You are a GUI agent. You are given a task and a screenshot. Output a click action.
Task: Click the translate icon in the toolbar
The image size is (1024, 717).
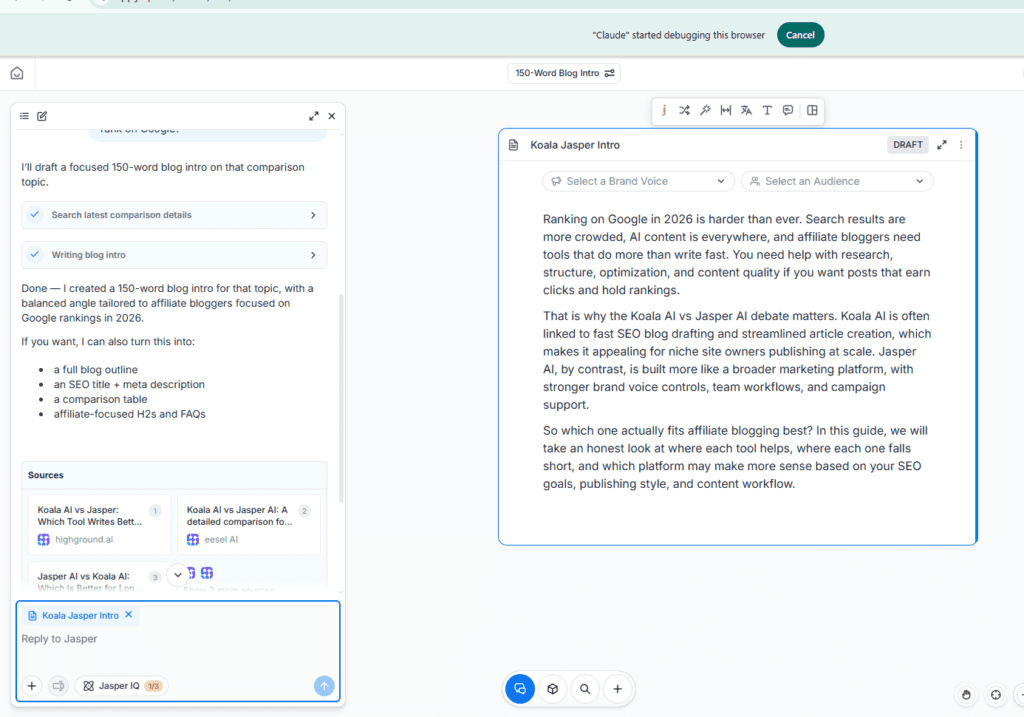tap(746, 110)
